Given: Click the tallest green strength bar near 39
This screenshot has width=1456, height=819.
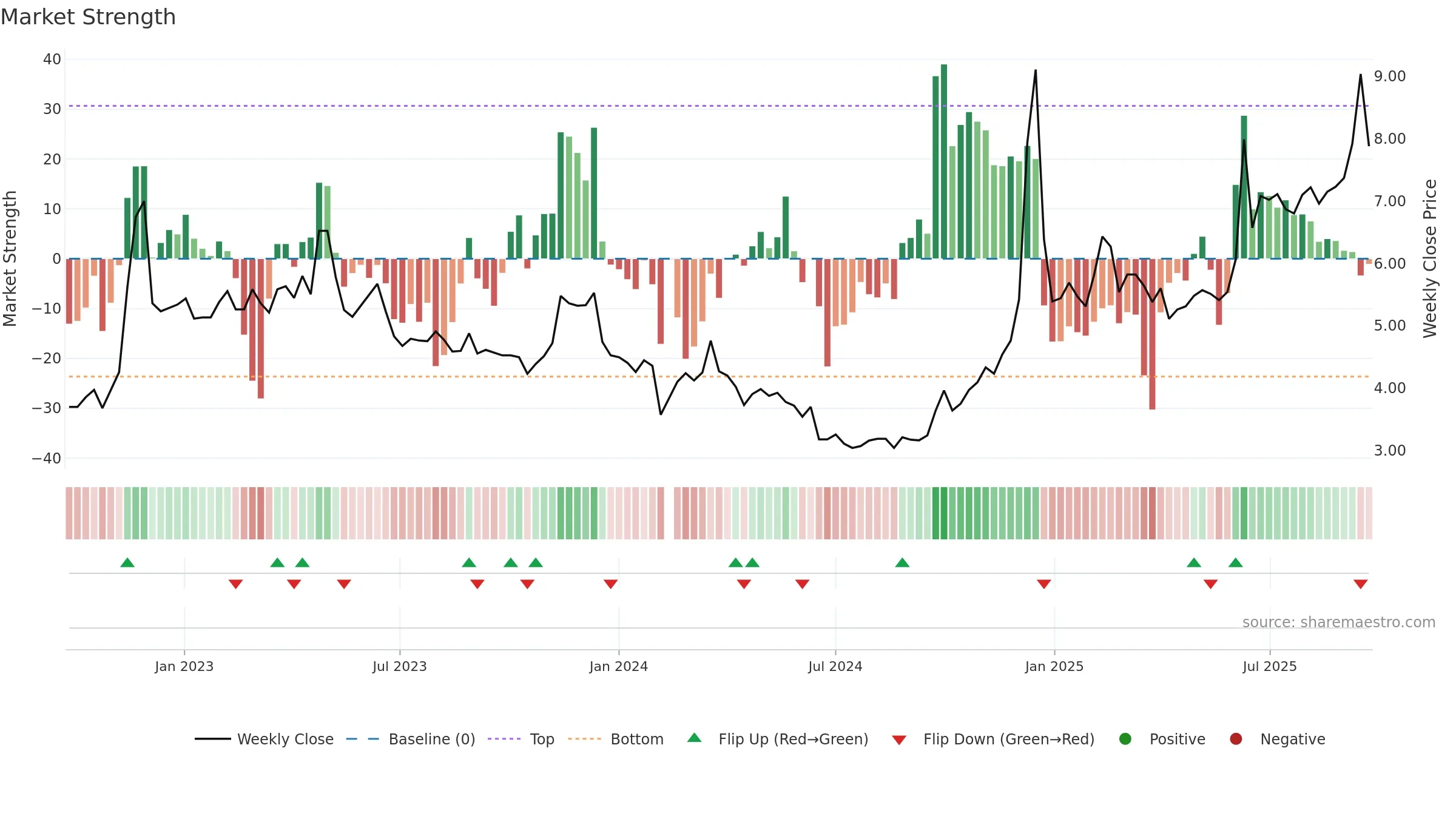Looking at the screenshot, I should tap(944, 161).
